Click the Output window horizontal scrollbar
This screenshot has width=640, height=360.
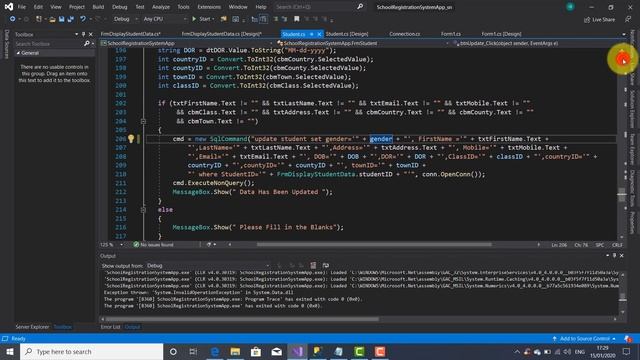[x=242, y=319]
